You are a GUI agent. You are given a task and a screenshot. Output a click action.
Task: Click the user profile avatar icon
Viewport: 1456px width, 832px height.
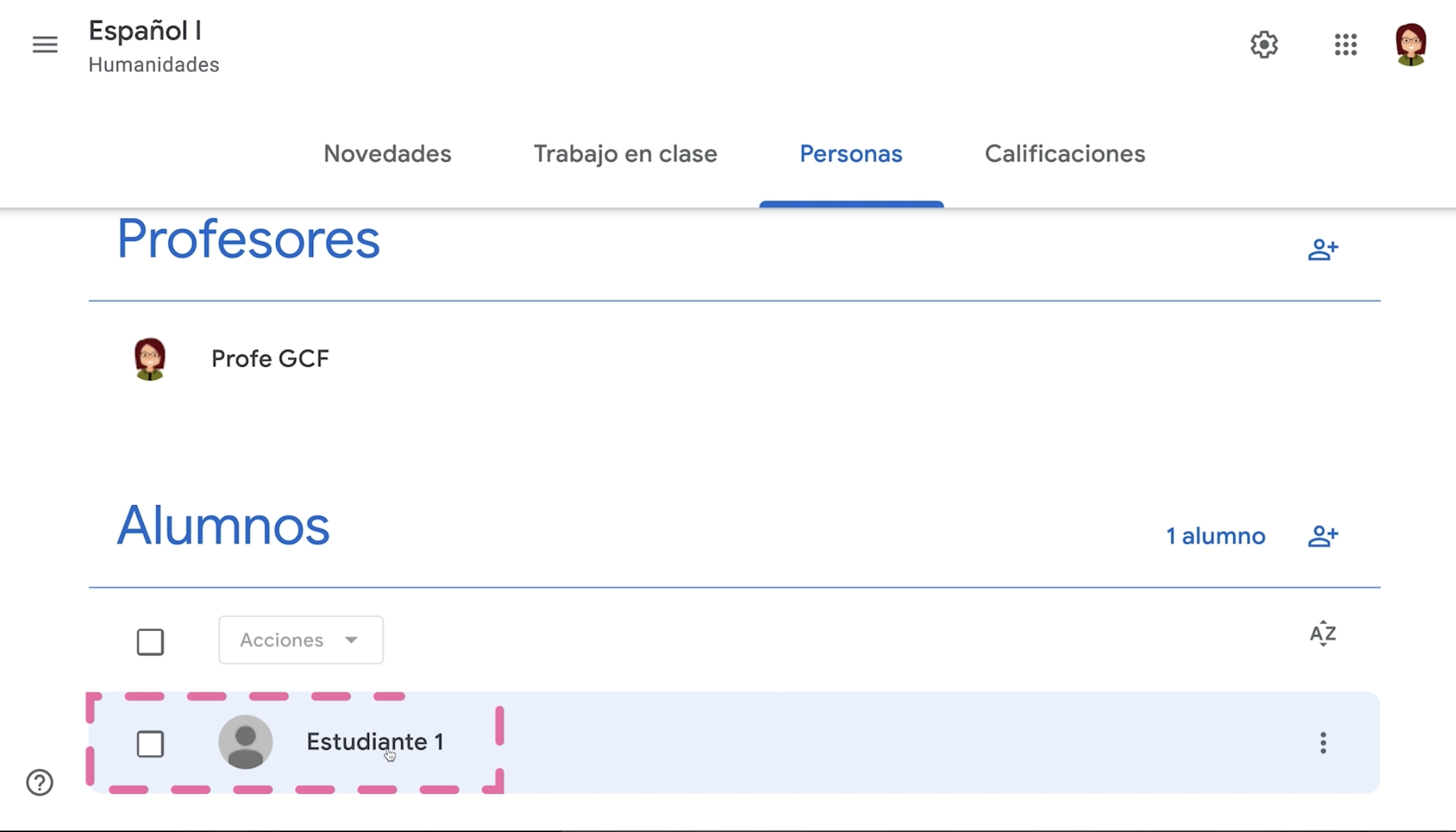click(x=1412, y=44)
